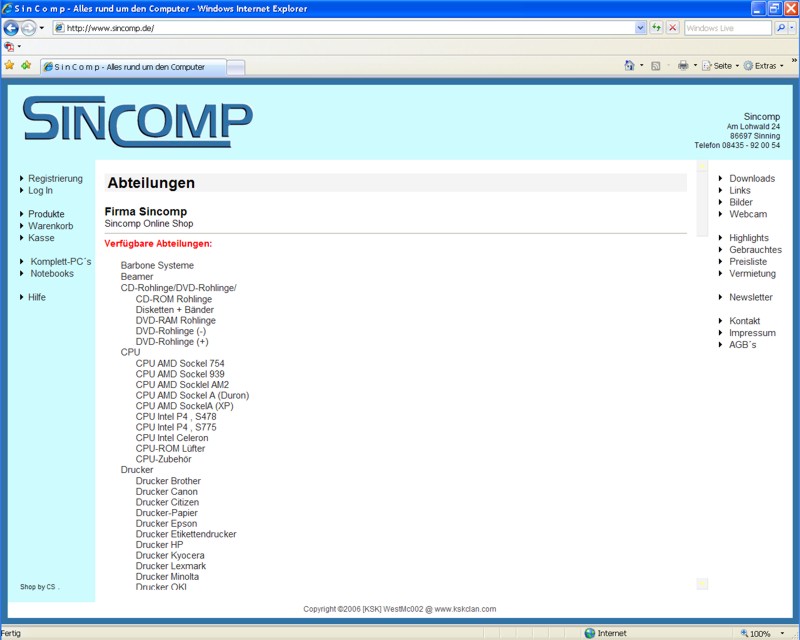Viewport: 800px width, 640px height.
Task: Go to the Warenkorb page
Action: coord(50,226)
